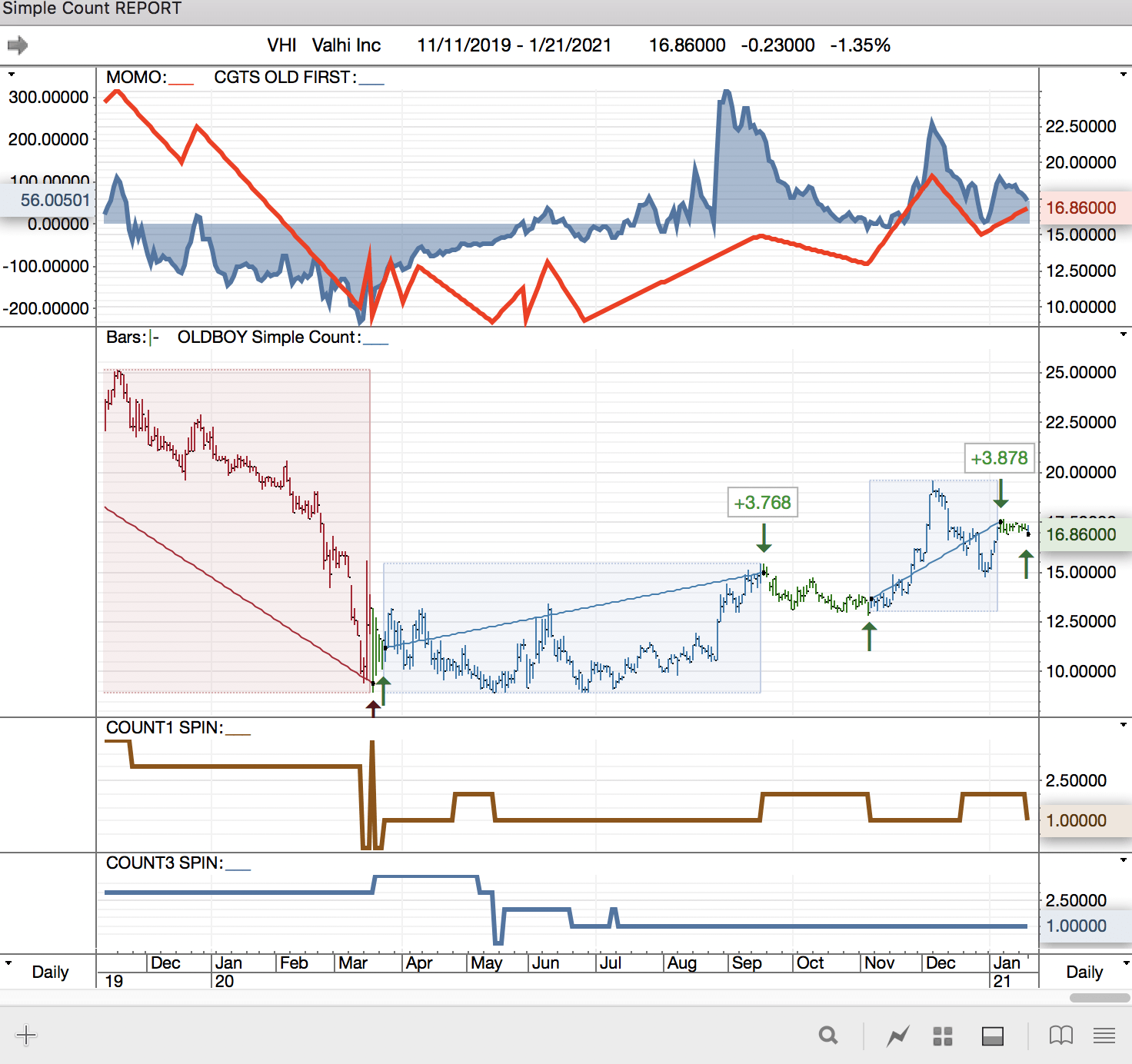Click the -0.23000 price change value
1132x1064 pixels.
777,45
